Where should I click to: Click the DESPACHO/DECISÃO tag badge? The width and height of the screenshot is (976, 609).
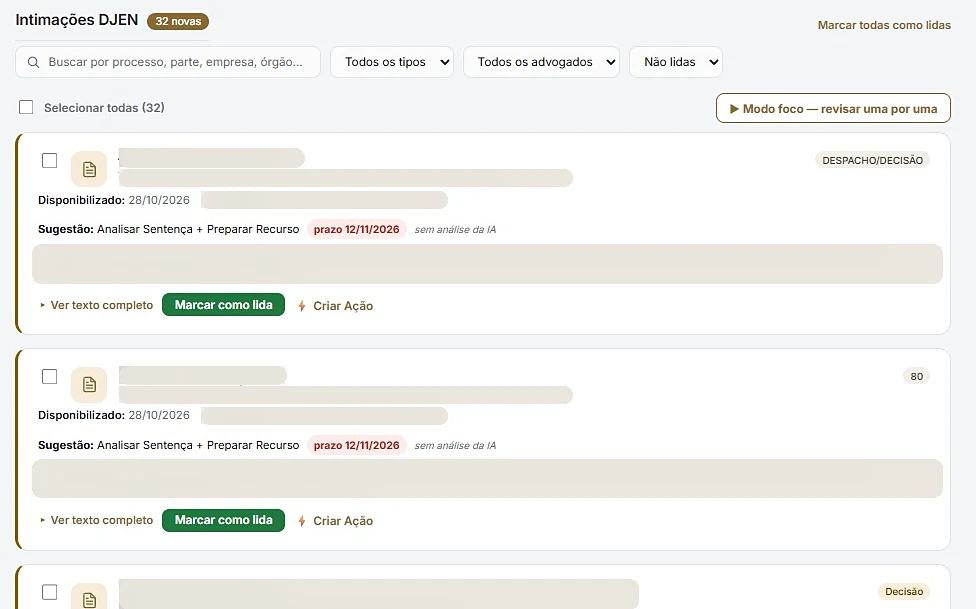pos(872,160)
